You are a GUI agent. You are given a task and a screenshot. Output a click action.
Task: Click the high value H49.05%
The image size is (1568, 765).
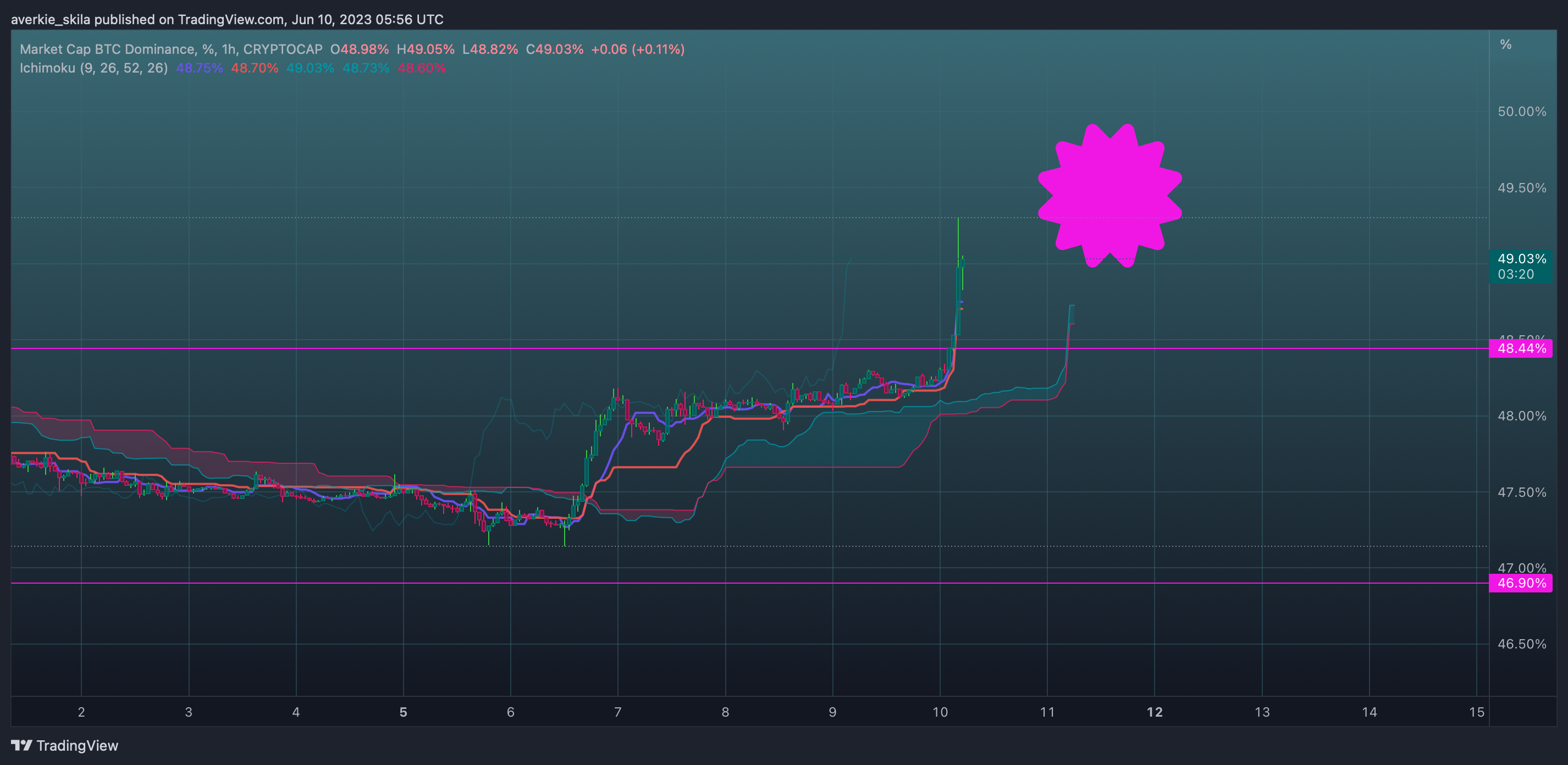426,49
